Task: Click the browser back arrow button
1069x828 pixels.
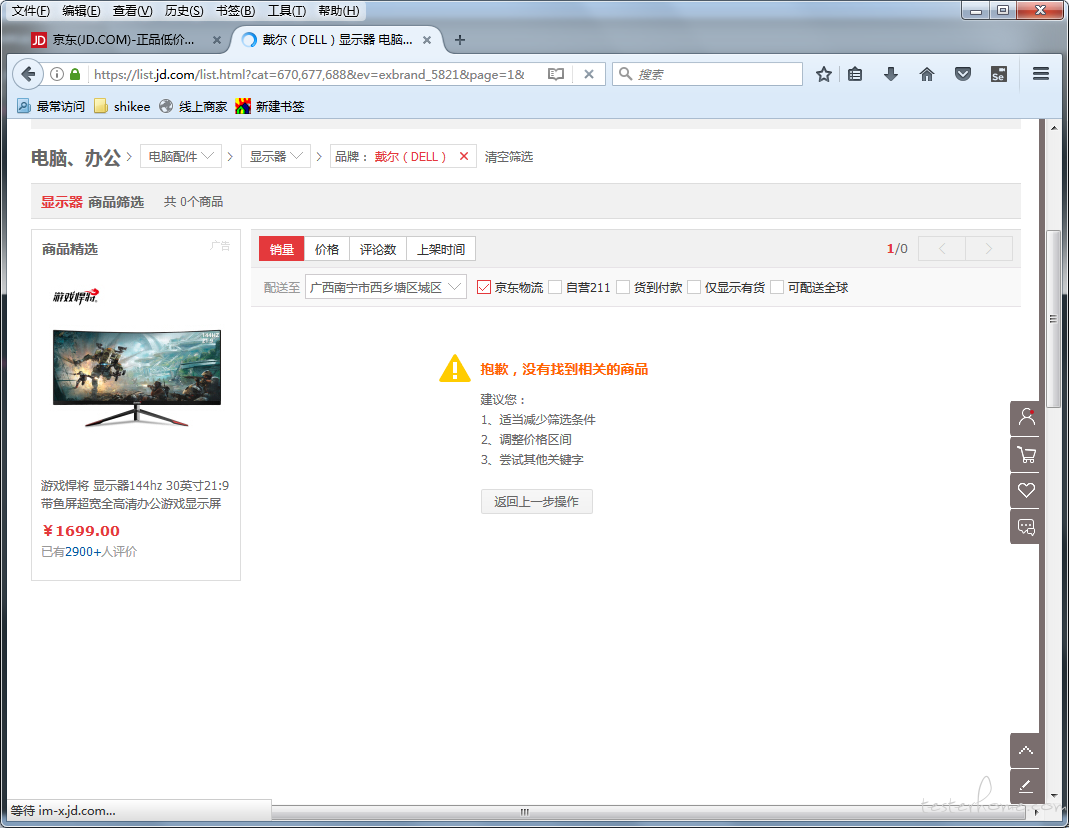Action: 28,74
